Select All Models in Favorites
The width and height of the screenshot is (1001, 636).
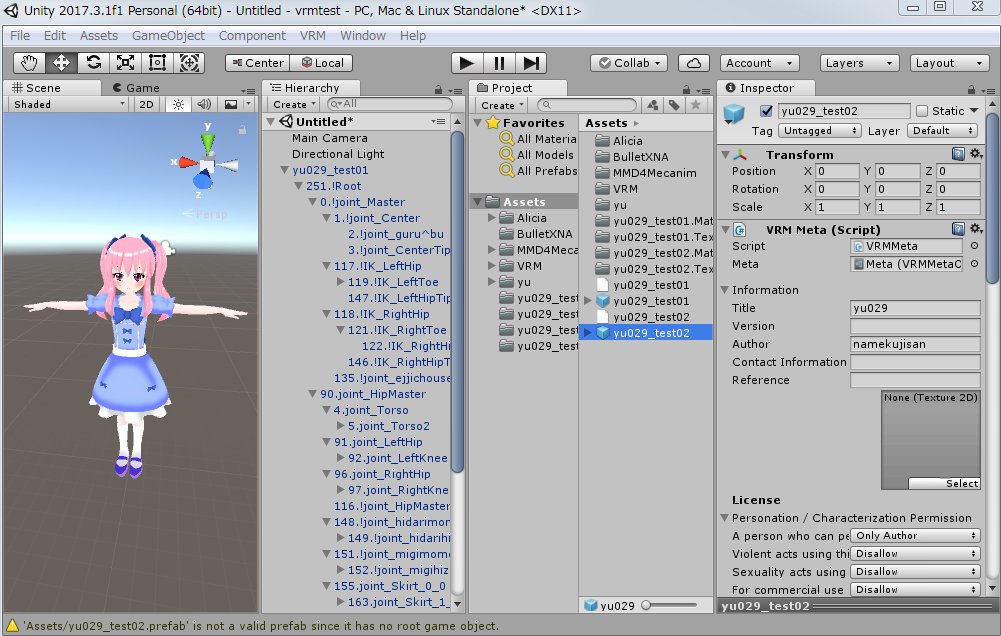(545, 155)
